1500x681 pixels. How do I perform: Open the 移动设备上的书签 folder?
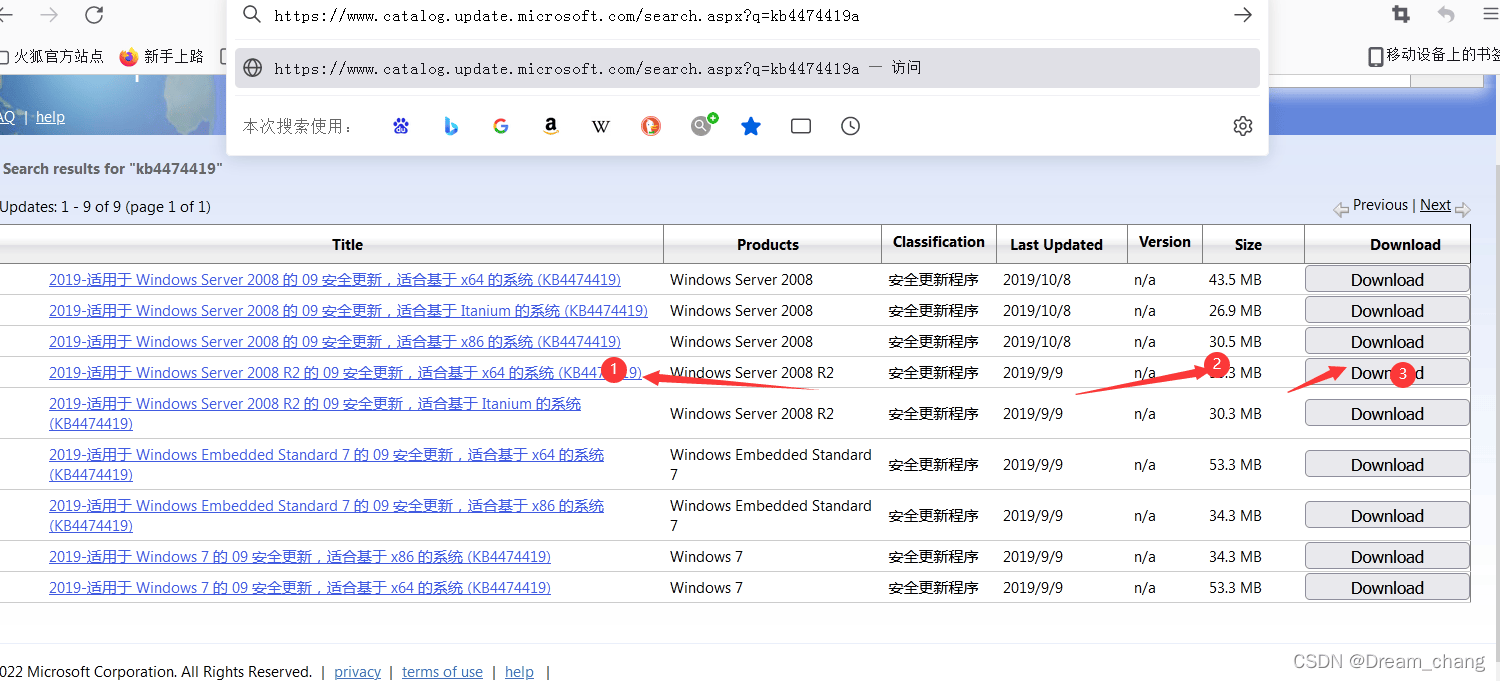(x=1434, y=56)
